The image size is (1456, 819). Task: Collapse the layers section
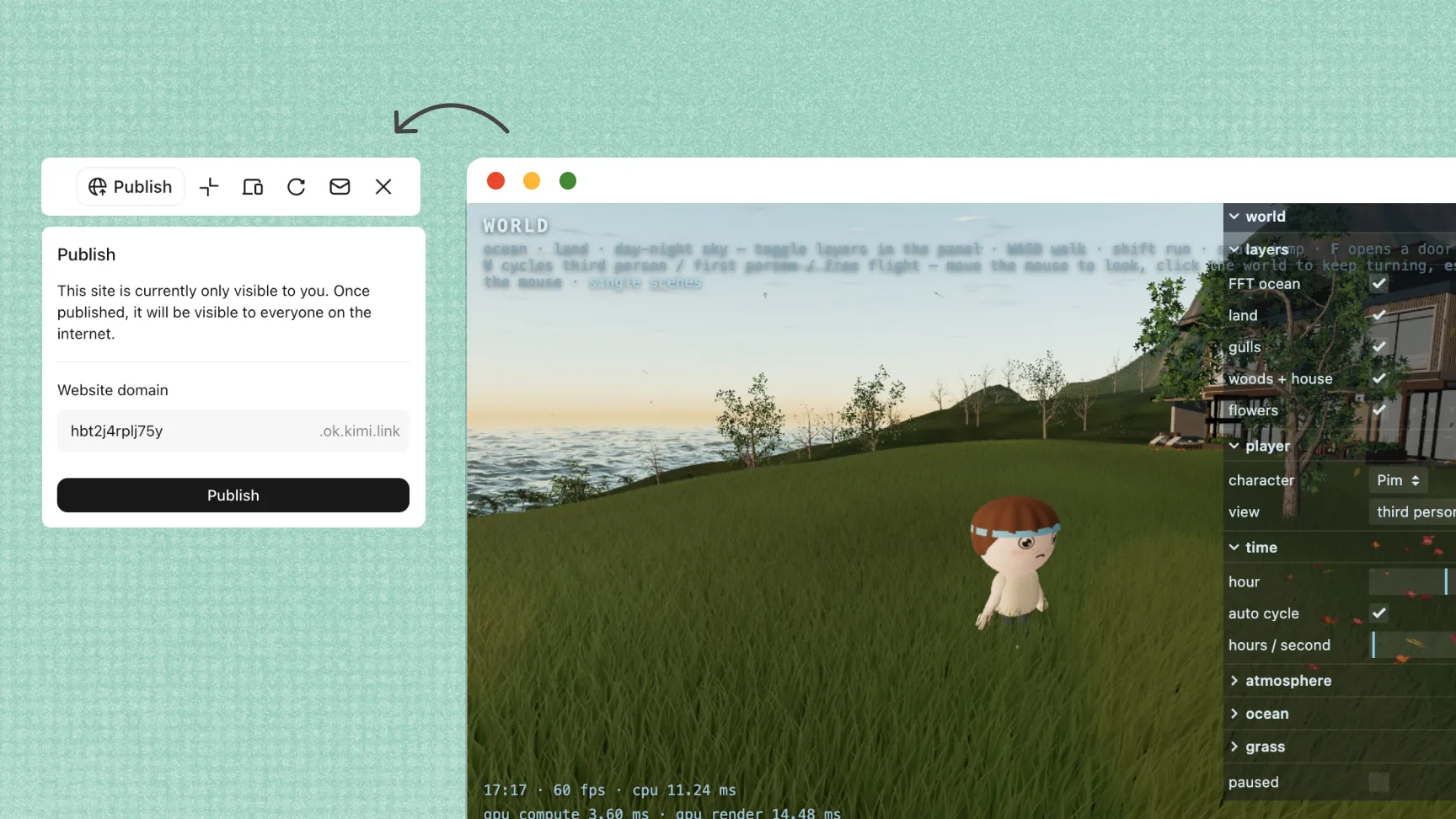[x=1340, y=249]
